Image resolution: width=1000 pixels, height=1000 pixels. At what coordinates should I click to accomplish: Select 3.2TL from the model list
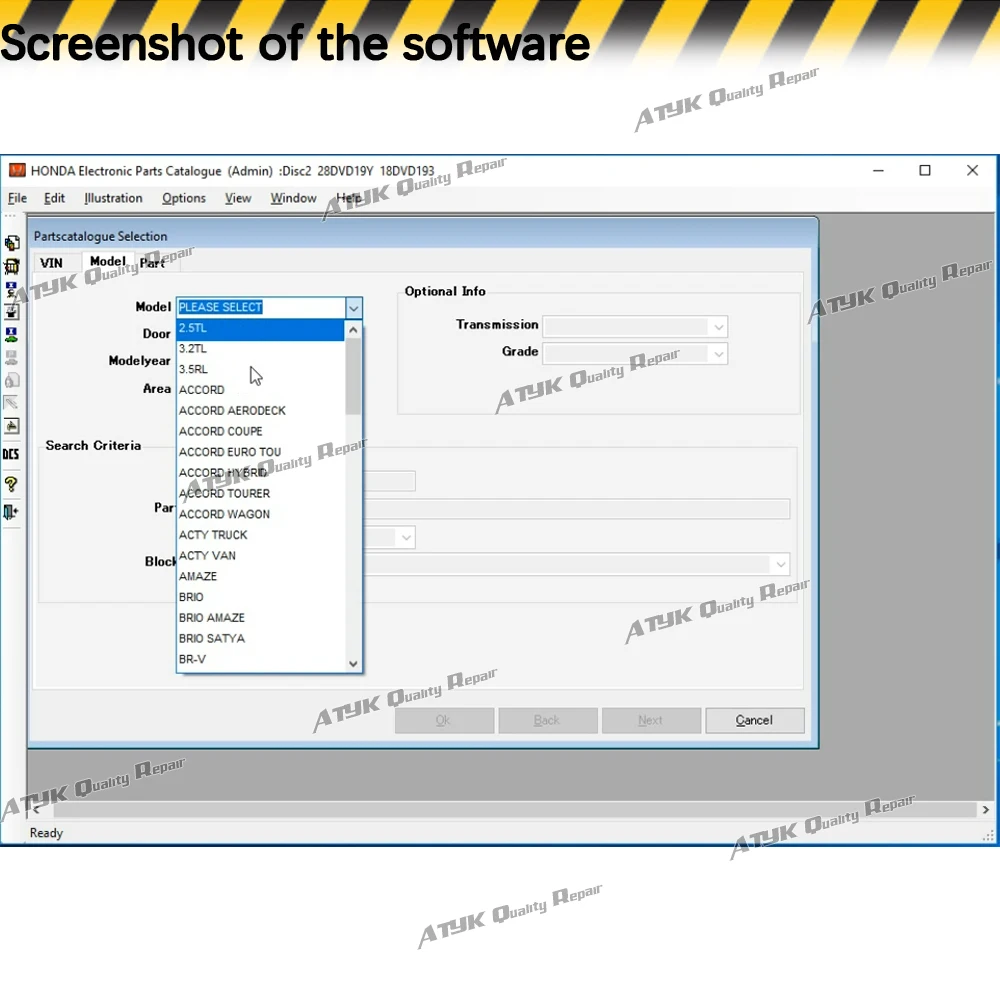(x=260, y=349)
